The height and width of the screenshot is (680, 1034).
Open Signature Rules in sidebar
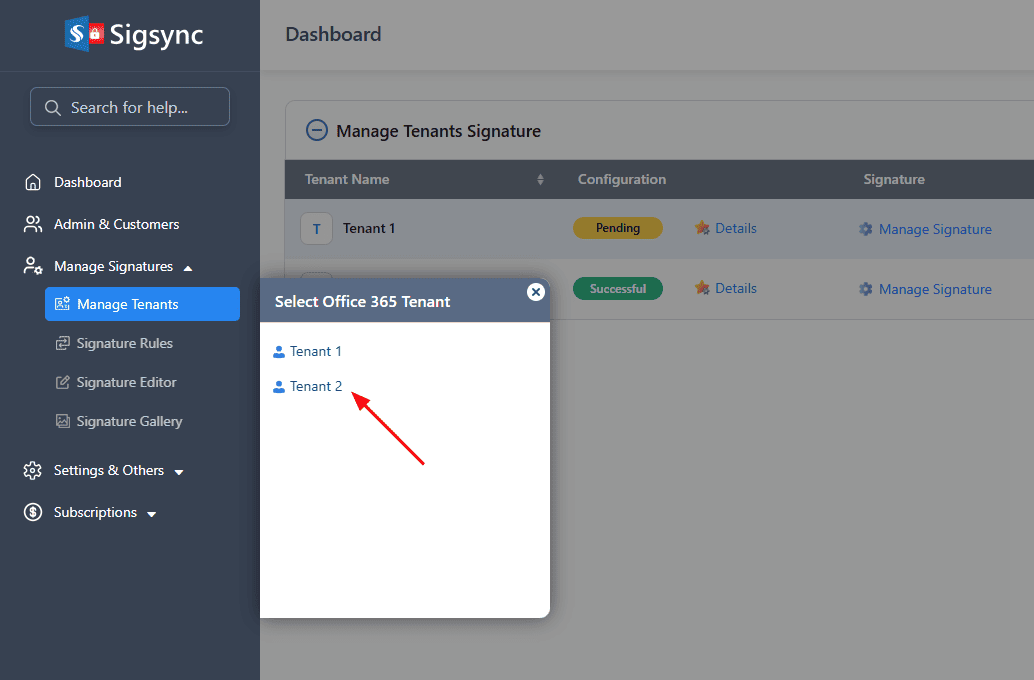[x=124, y=343]
